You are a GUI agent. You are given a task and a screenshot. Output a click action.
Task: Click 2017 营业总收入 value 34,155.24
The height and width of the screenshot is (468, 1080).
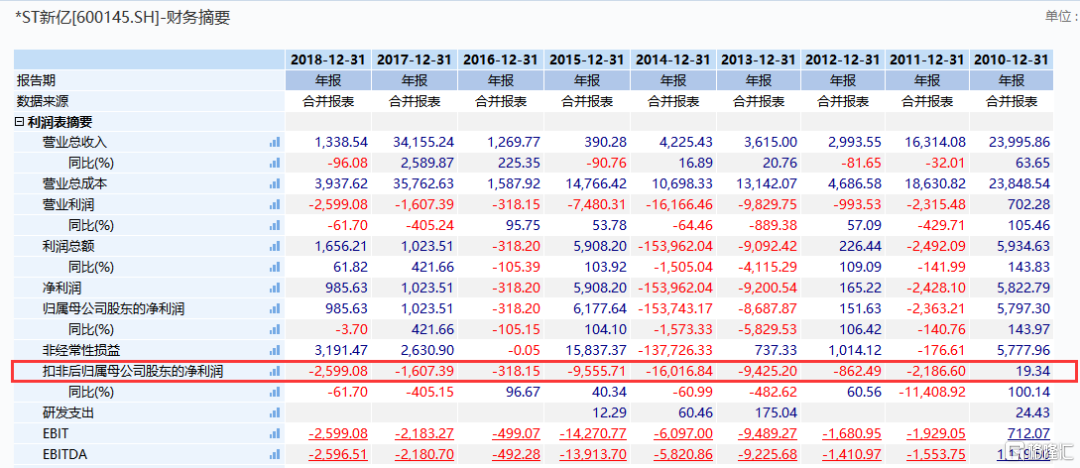click(x=424, y=142)
